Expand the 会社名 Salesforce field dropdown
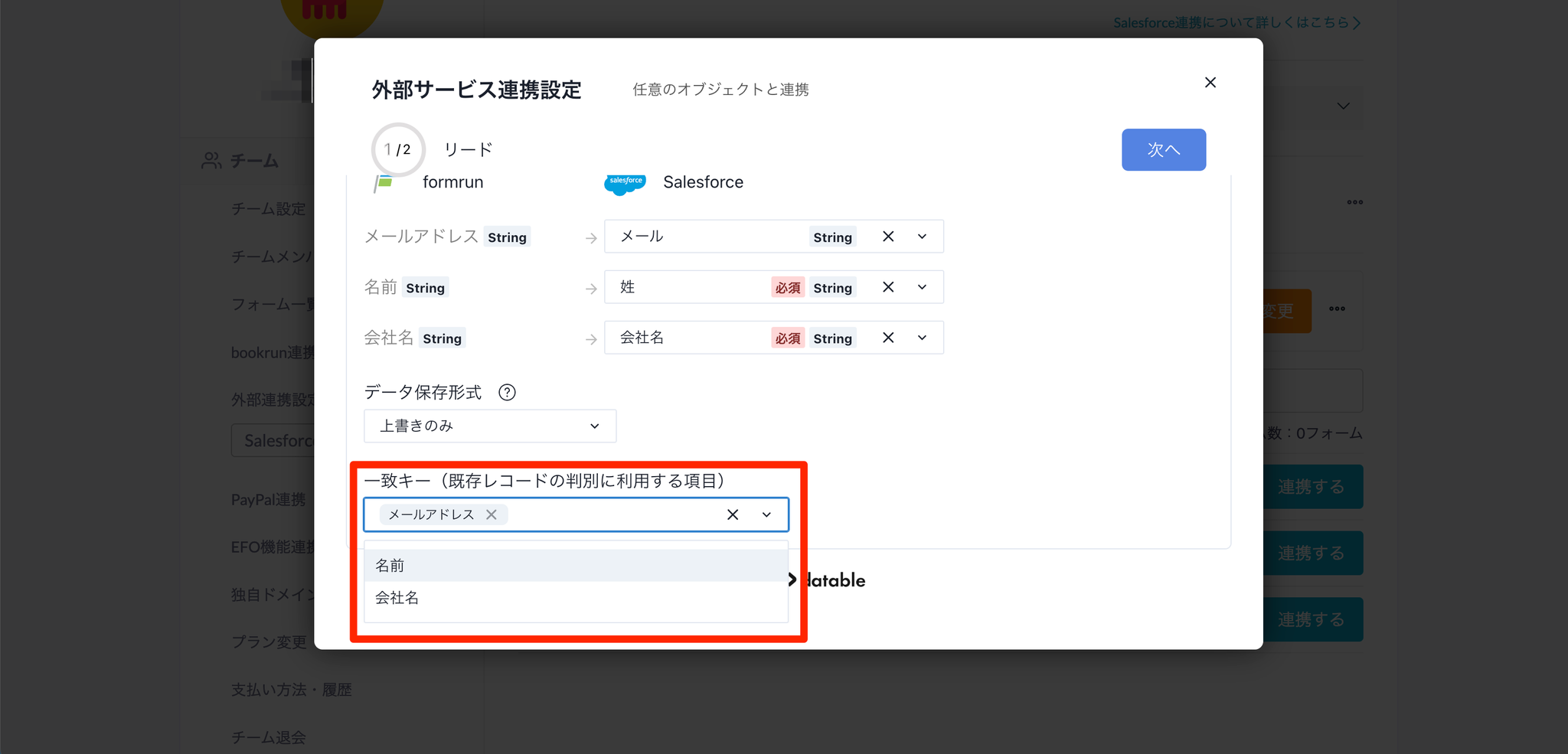Image resolution: width=1568 pixels, height=754 pixels. [922, 338]
